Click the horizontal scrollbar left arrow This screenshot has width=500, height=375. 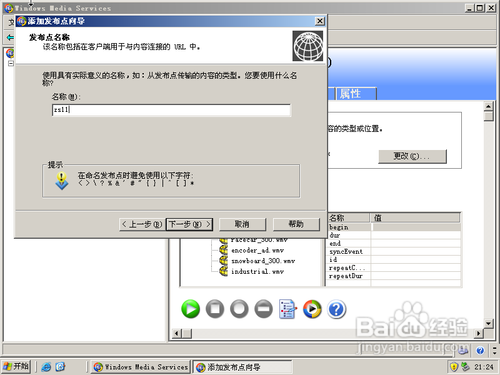point(177,333)
